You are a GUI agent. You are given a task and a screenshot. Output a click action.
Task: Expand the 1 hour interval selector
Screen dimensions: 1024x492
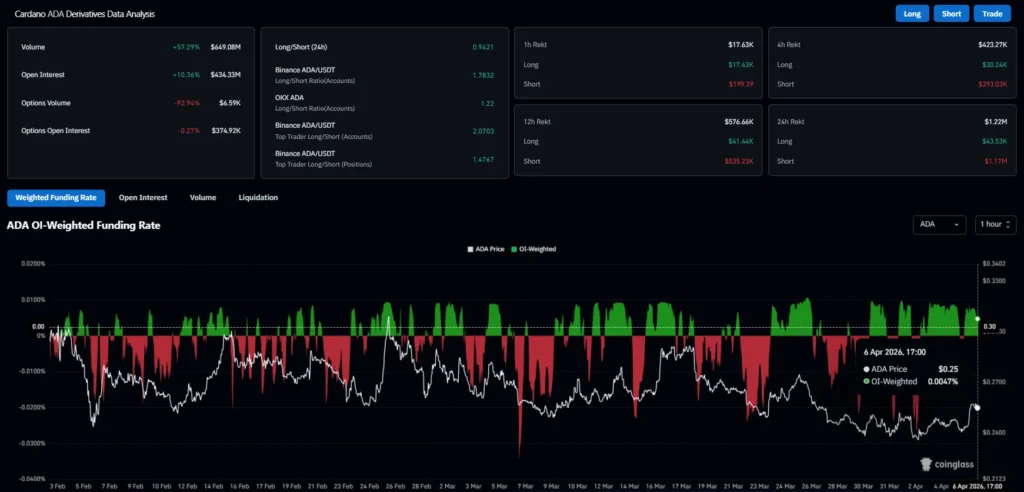point(995,225)
